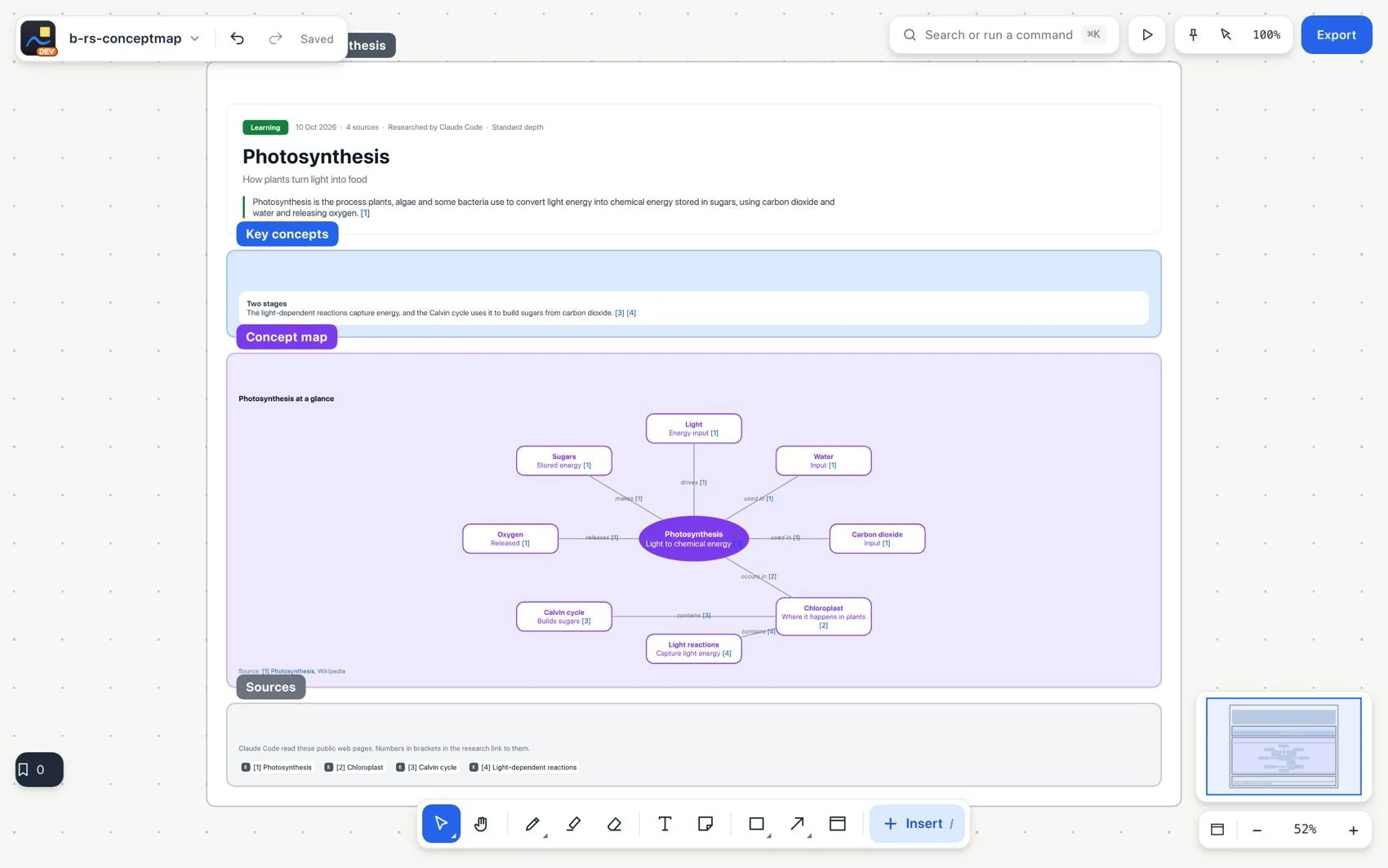
Task: Open the bookmarks counter badge
Action: point(39,769)
